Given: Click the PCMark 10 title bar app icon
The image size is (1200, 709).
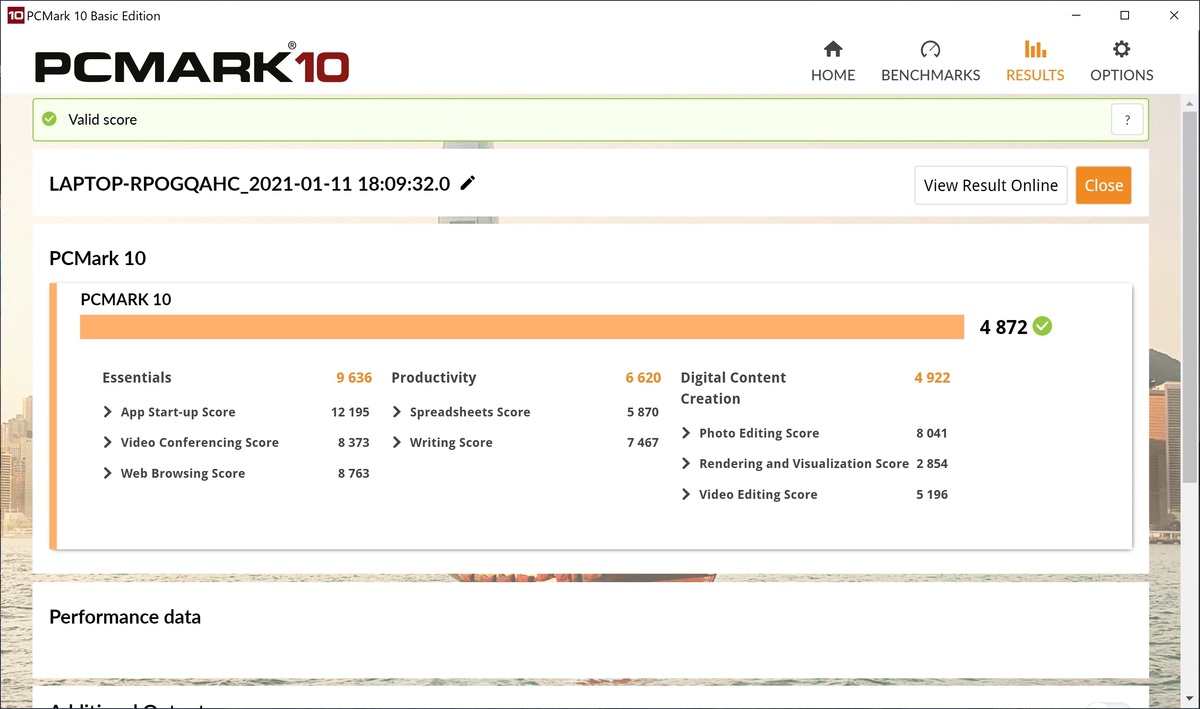Looking at the screenshot, I should pos(15,15).
